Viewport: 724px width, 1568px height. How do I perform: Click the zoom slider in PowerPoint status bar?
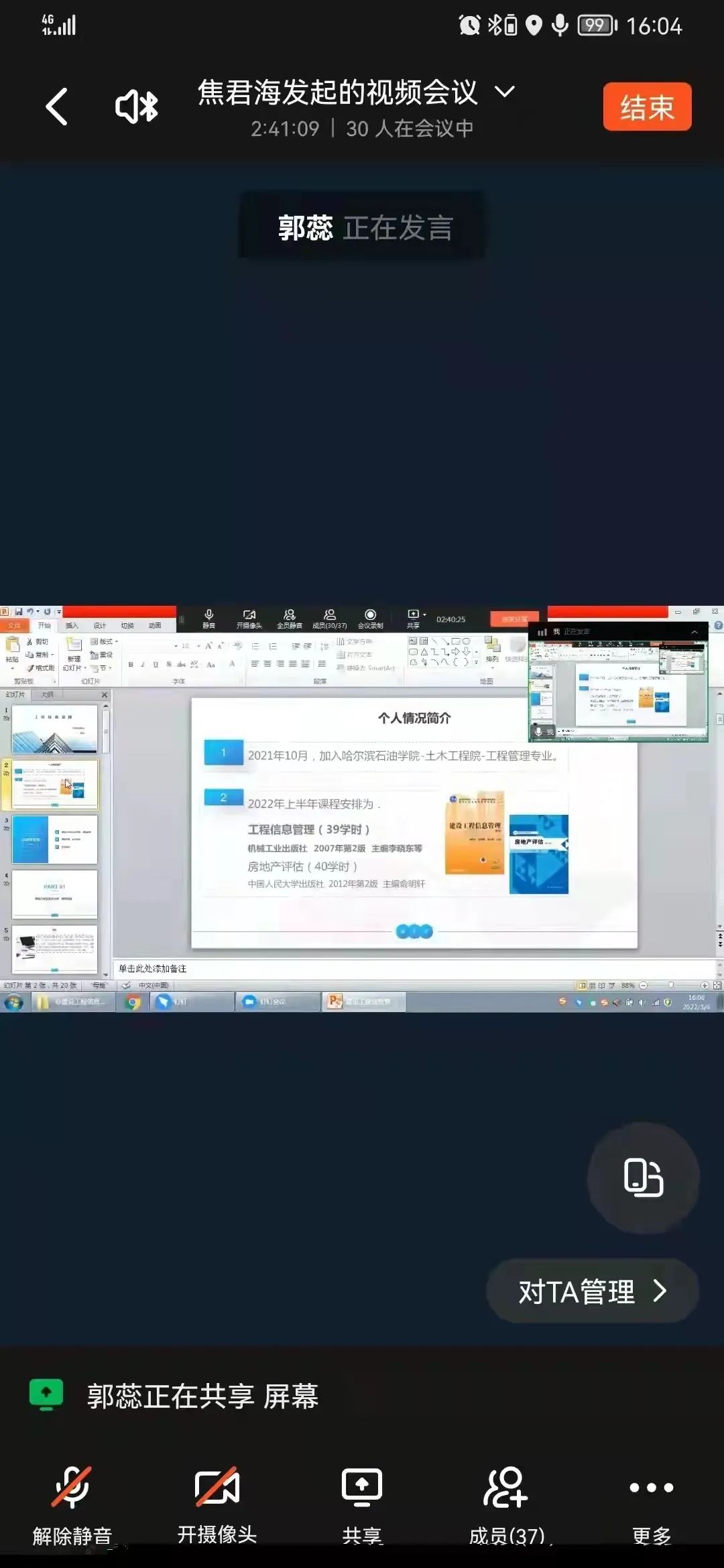tap(671, 985)
